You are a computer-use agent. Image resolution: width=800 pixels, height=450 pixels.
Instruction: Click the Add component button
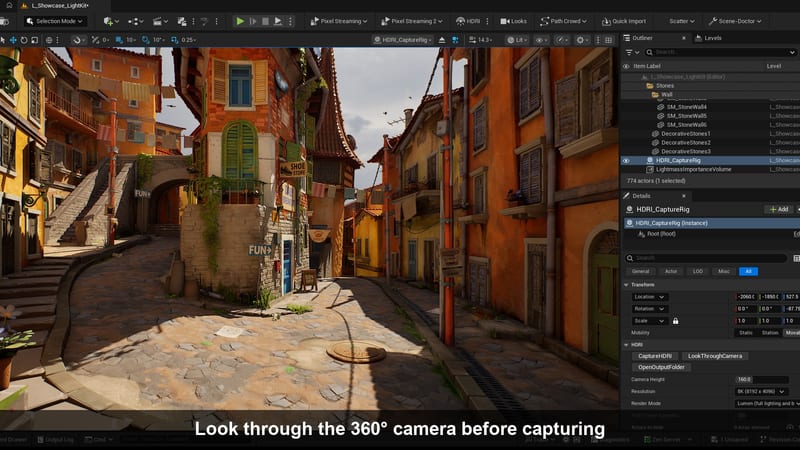[779, 209]
